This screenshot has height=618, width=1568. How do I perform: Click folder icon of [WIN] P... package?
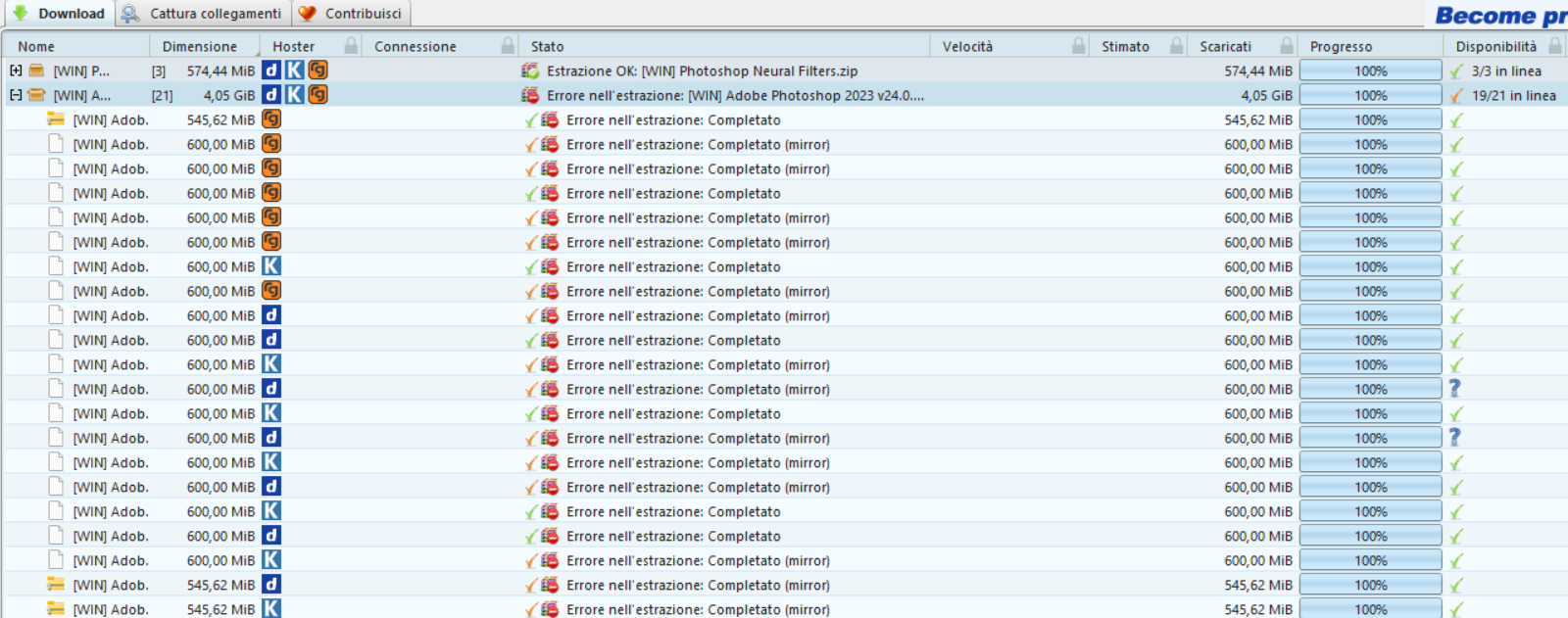36,71
